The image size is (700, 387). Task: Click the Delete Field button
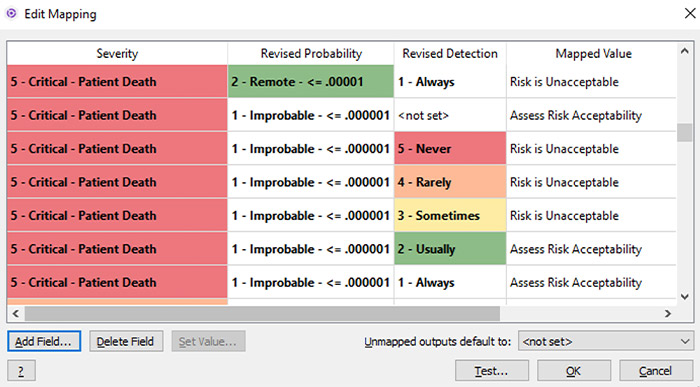coord(126,341)
